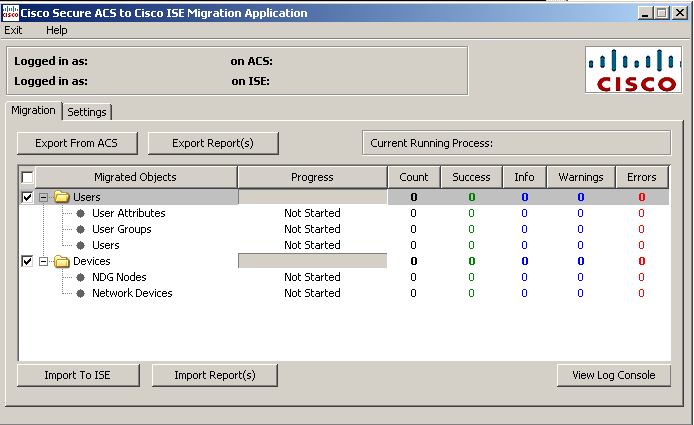Click the Users row progress bar

[x=312, y=197]
